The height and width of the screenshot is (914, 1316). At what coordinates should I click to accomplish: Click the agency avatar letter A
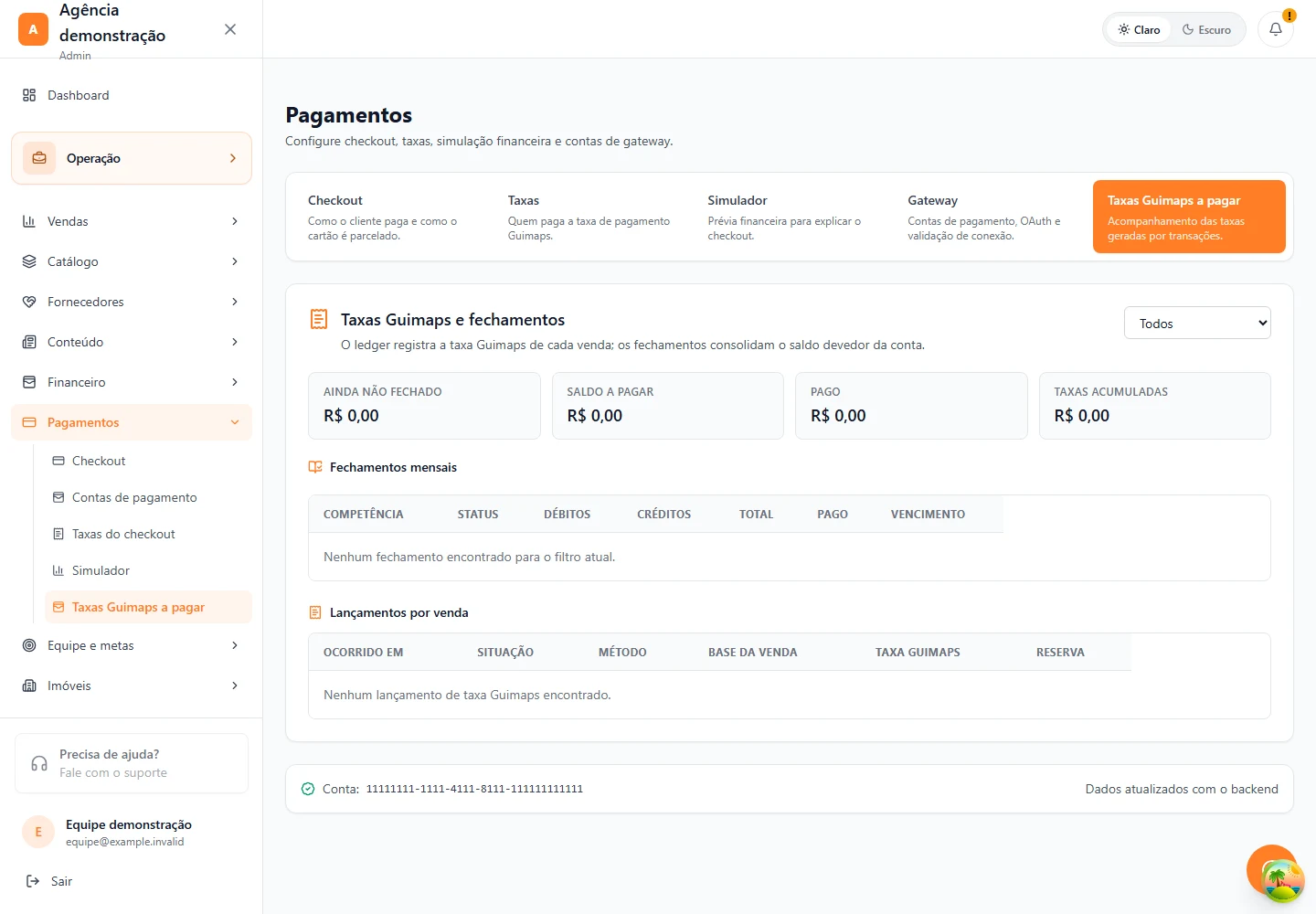[33, 29]
